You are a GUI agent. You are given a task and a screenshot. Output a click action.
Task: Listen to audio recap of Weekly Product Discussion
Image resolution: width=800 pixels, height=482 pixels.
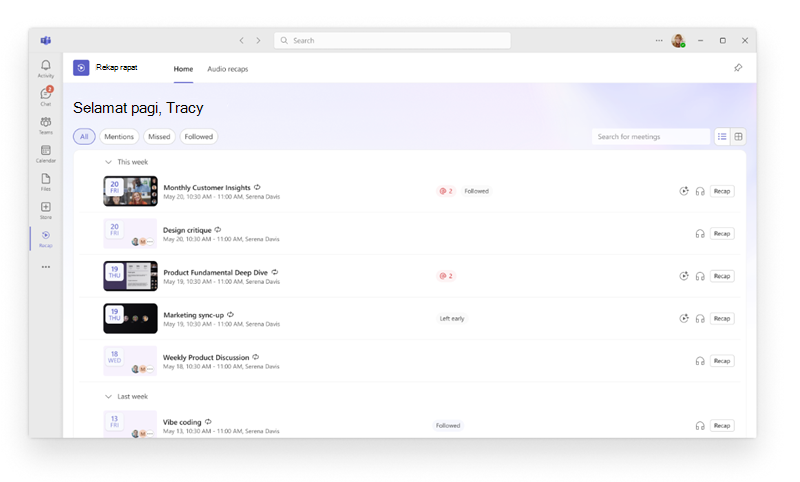[x=700, y=361]
